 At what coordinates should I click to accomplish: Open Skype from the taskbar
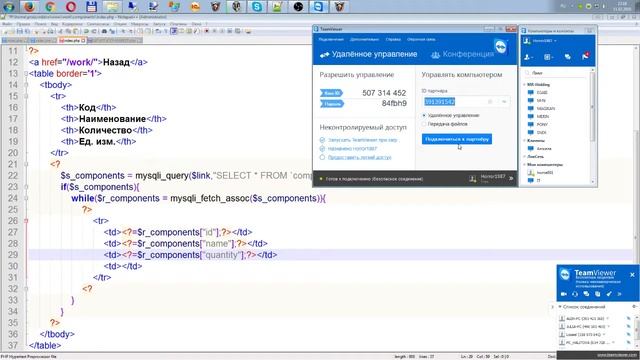tap(257, 7)
